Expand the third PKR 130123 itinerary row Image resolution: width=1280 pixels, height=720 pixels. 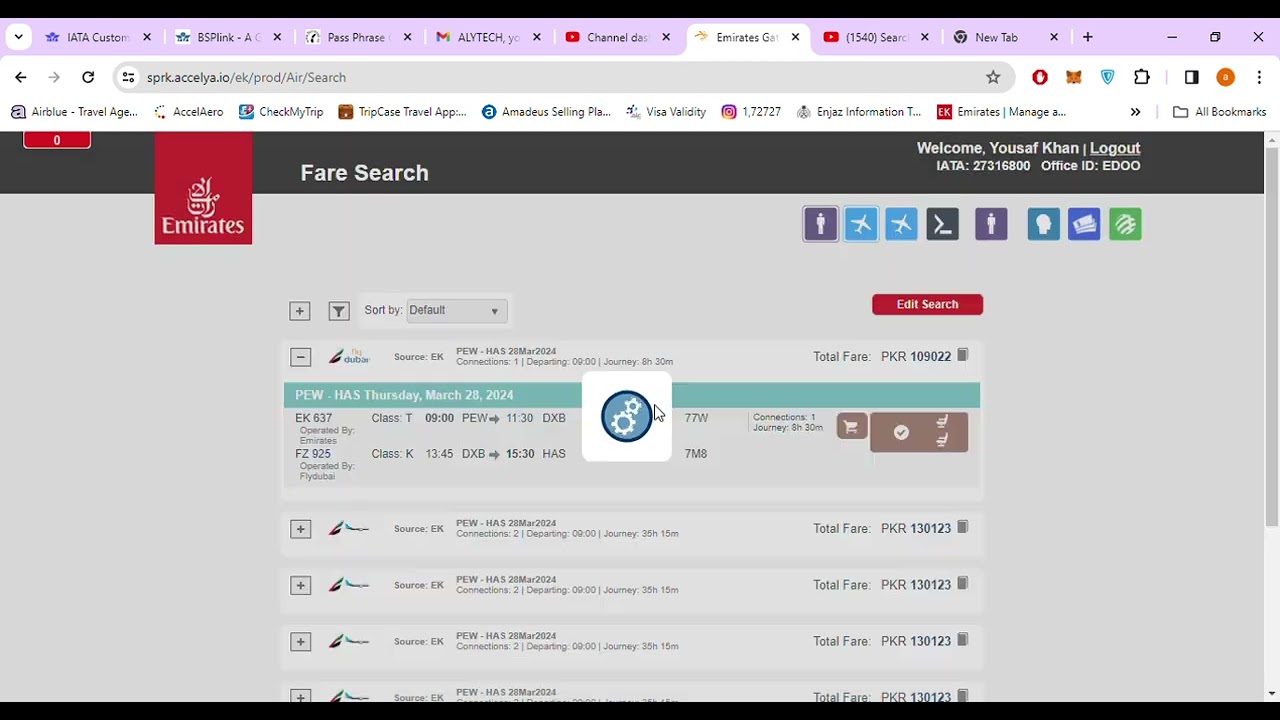point(300,642)
